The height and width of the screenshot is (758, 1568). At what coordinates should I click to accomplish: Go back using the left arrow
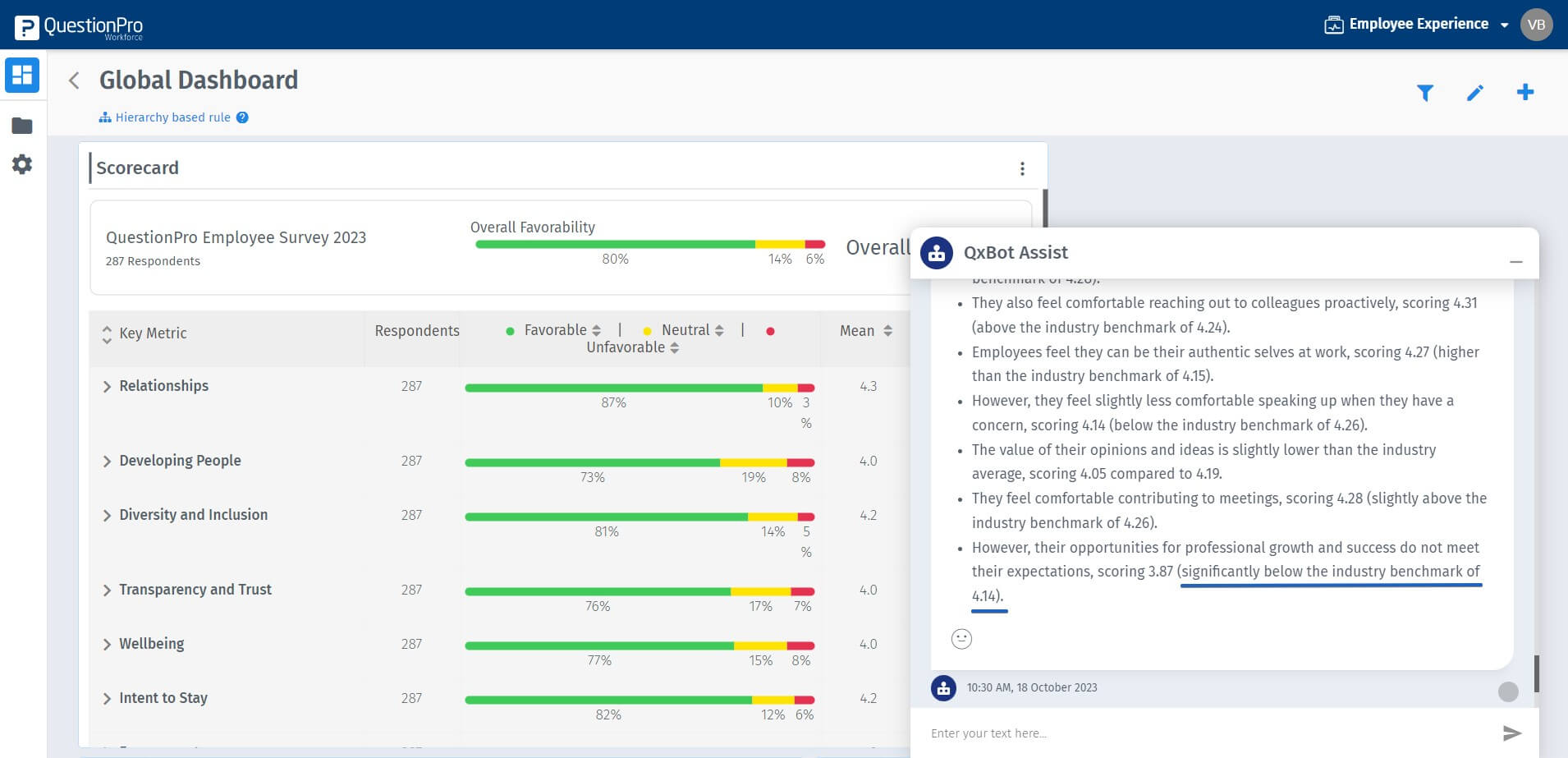[74, 80]
